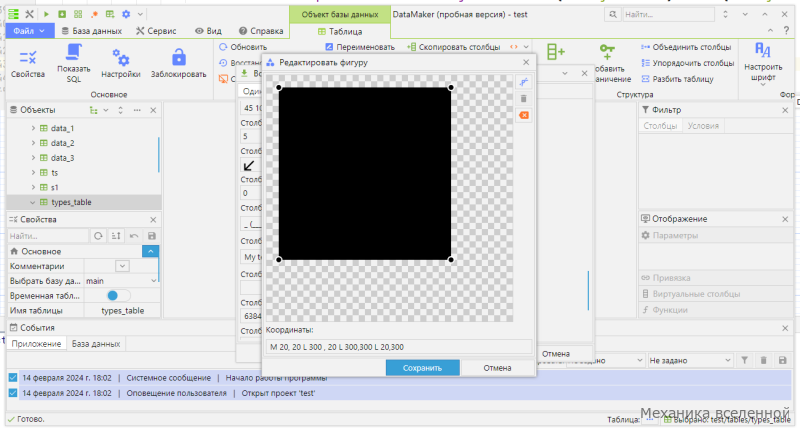
Task: Click the green key add-constraint icon
Action: point(607,52)
